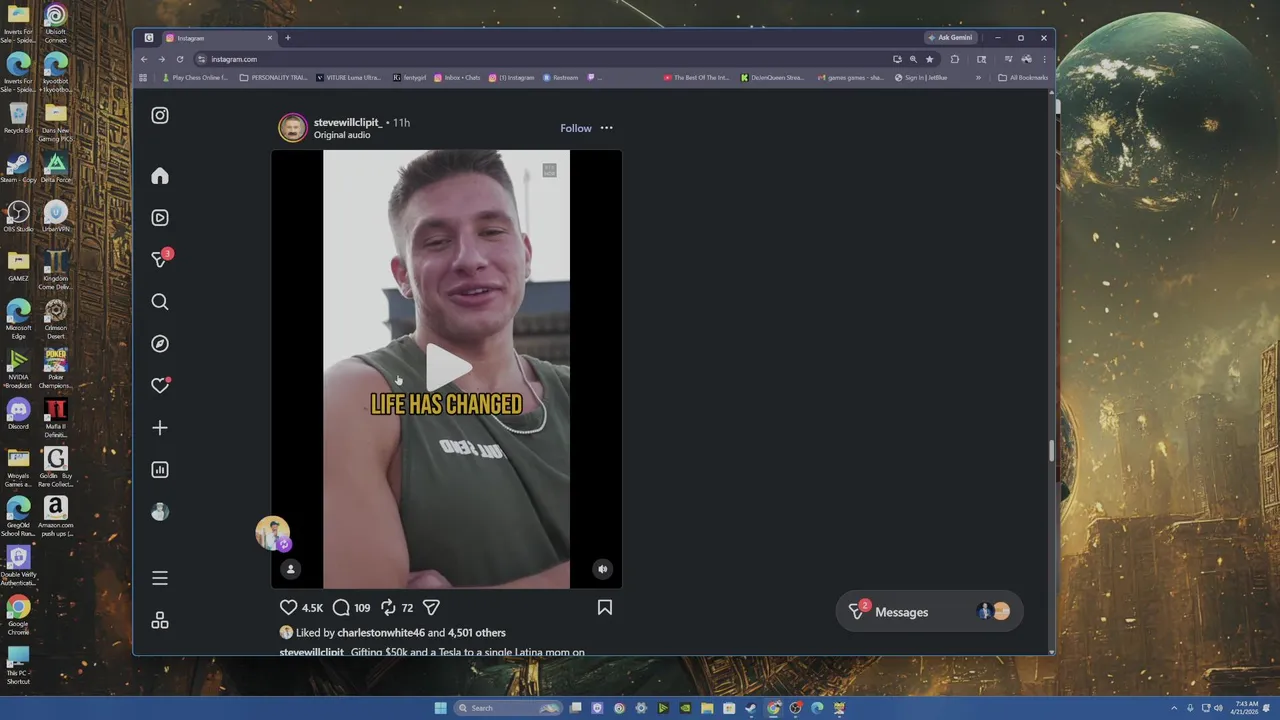Click the floating story avatar bubble
Viewport: 1280px width, 720px height.
pyautogui.click(x=272, y=533)
